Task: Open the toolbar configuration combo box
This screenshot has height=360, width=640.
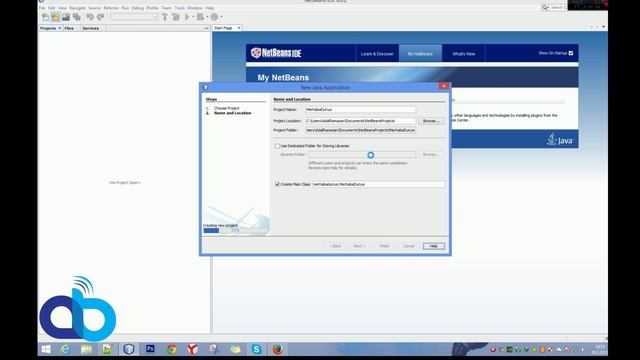Action: (x=134, y=17)
